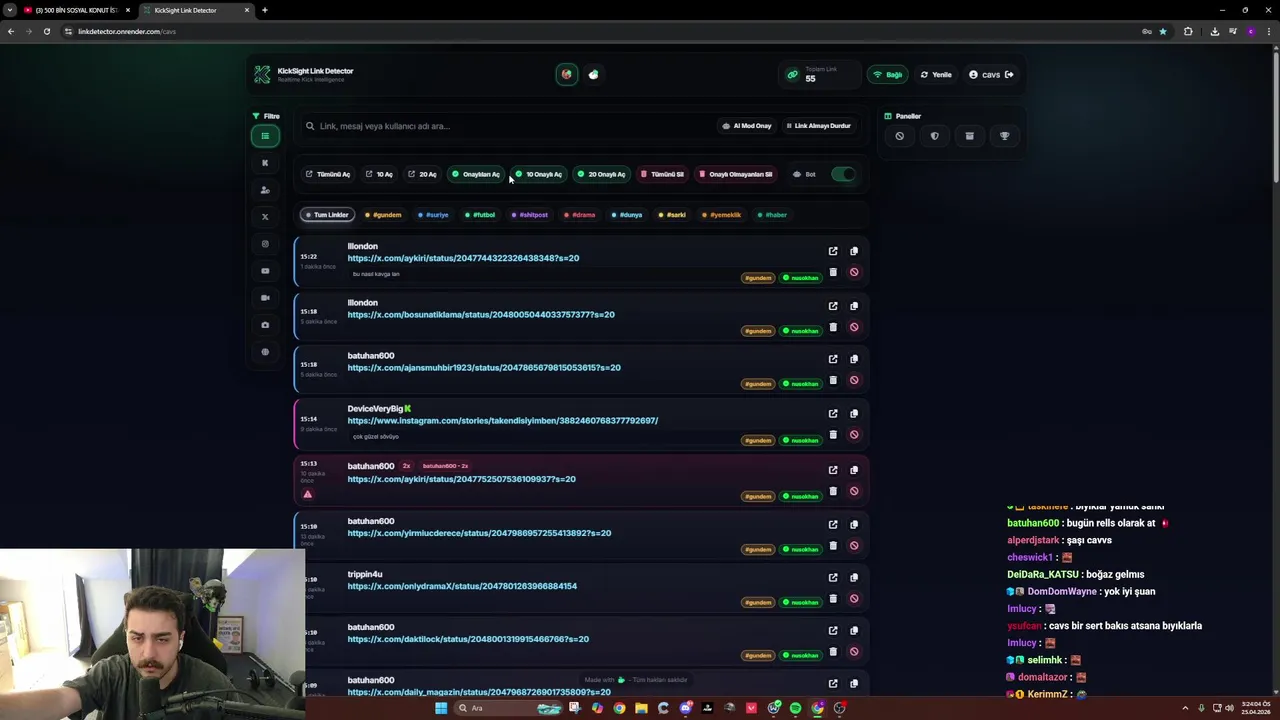Viewport: 1280px width, 720px height.
Task: Ban user on ajansmuhbir1923 link row
Action: [x=854, y=380]
